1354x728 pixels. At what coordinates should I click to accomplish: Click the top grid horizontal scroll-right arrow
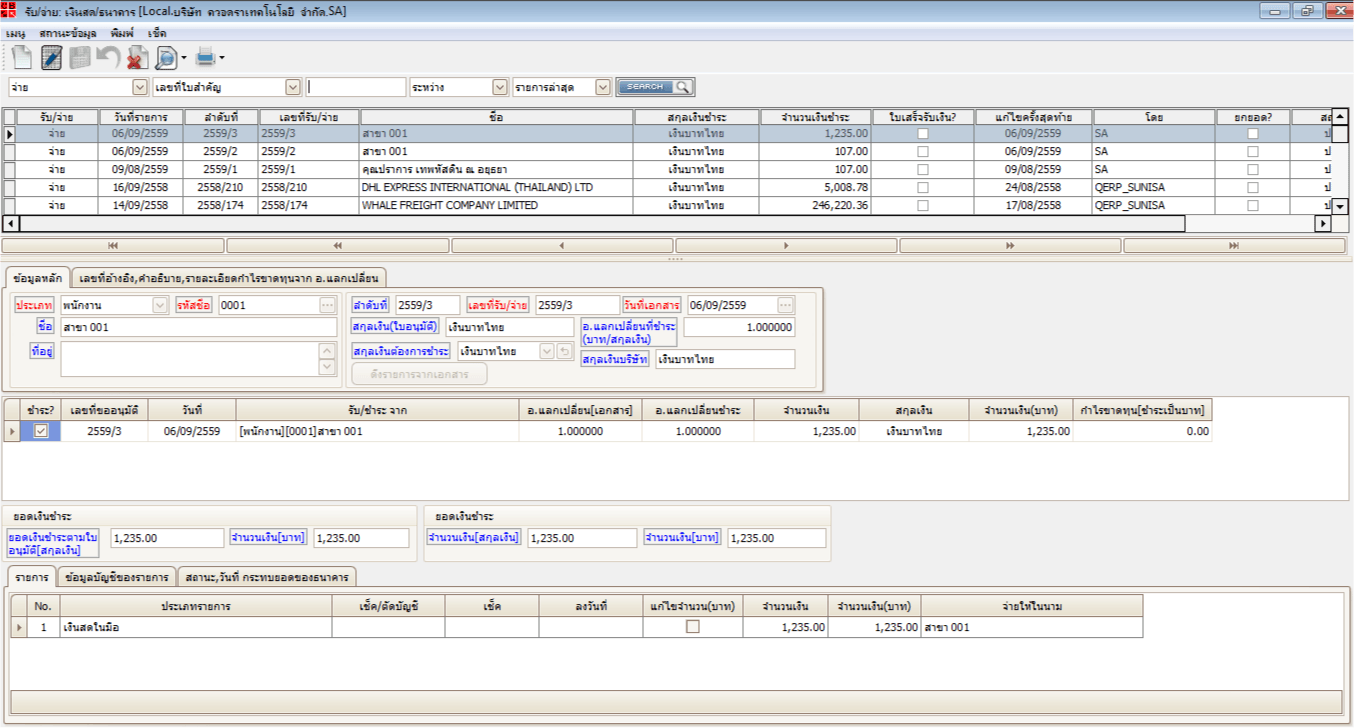[1323, 224]
